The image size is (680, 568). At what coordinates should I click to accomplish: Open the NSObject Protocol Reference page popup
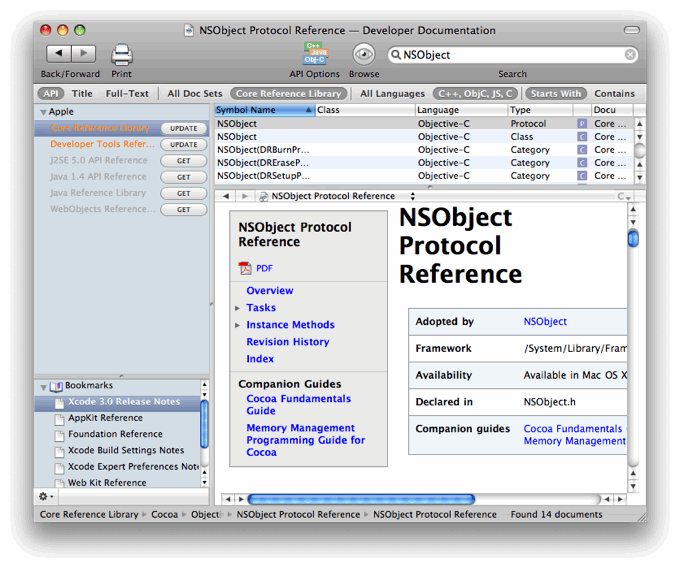(337, 196)
